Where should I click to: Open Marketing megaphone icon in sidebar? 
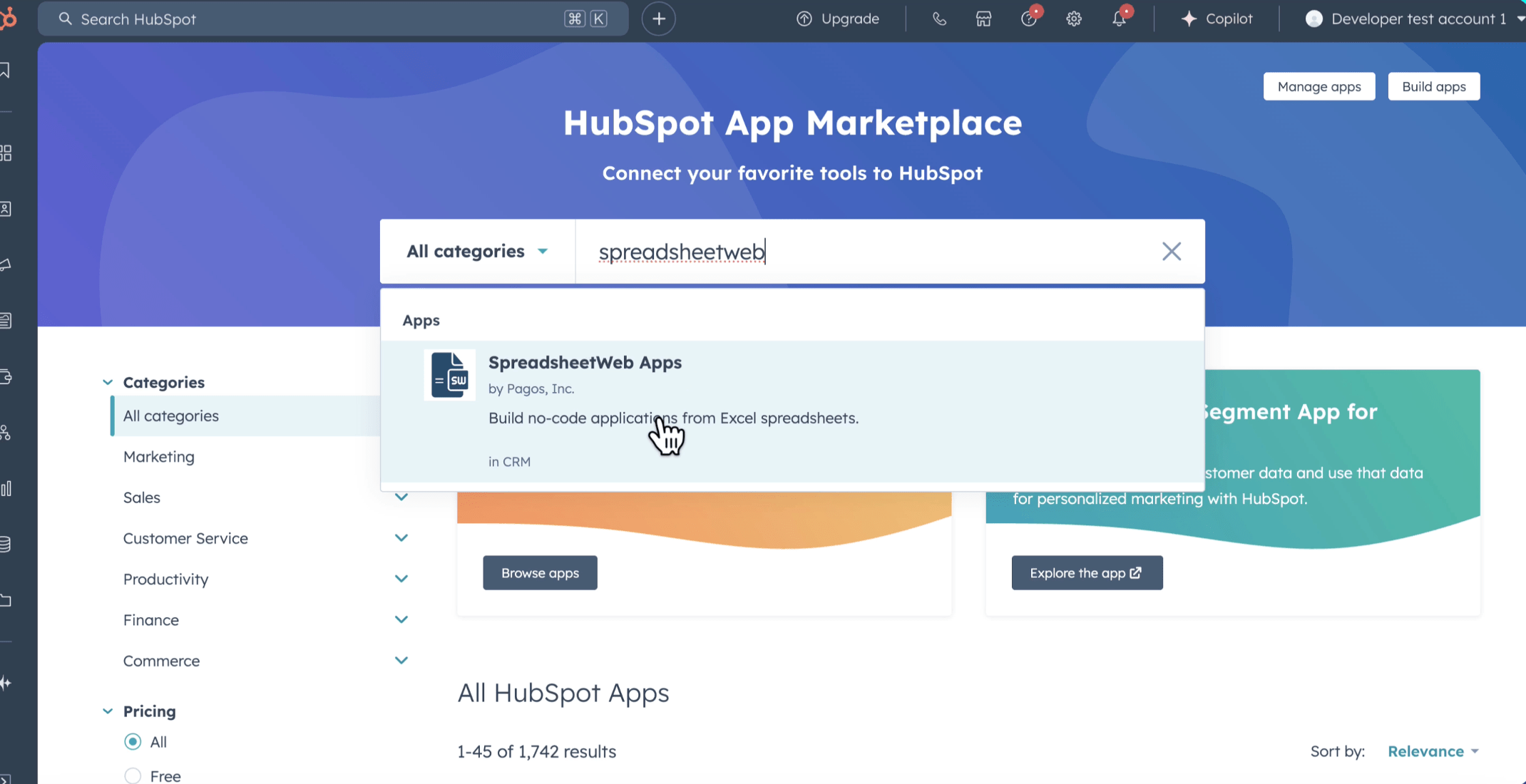pyautogui.click(x=6, y=264)
